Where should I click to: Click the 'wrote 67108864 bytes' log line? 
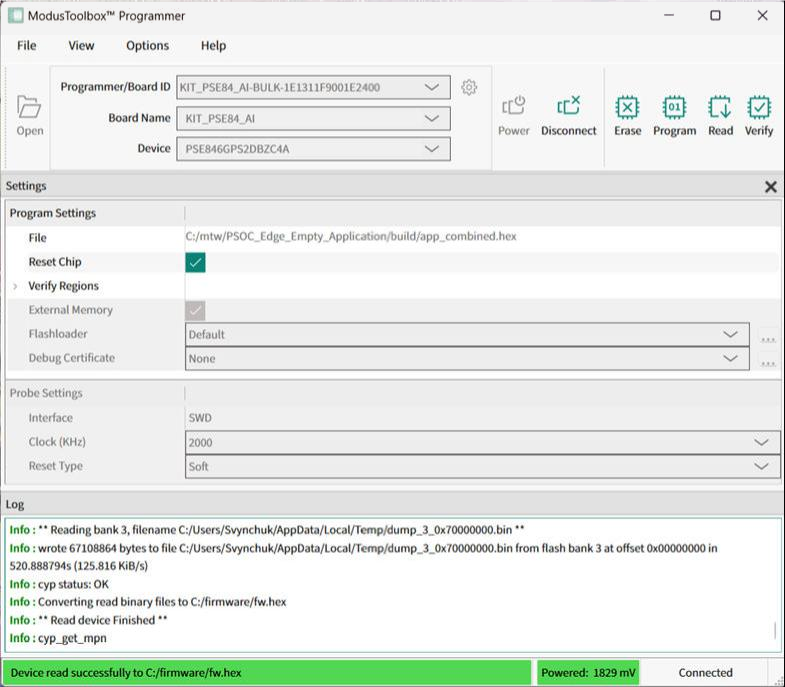(363, 557)
